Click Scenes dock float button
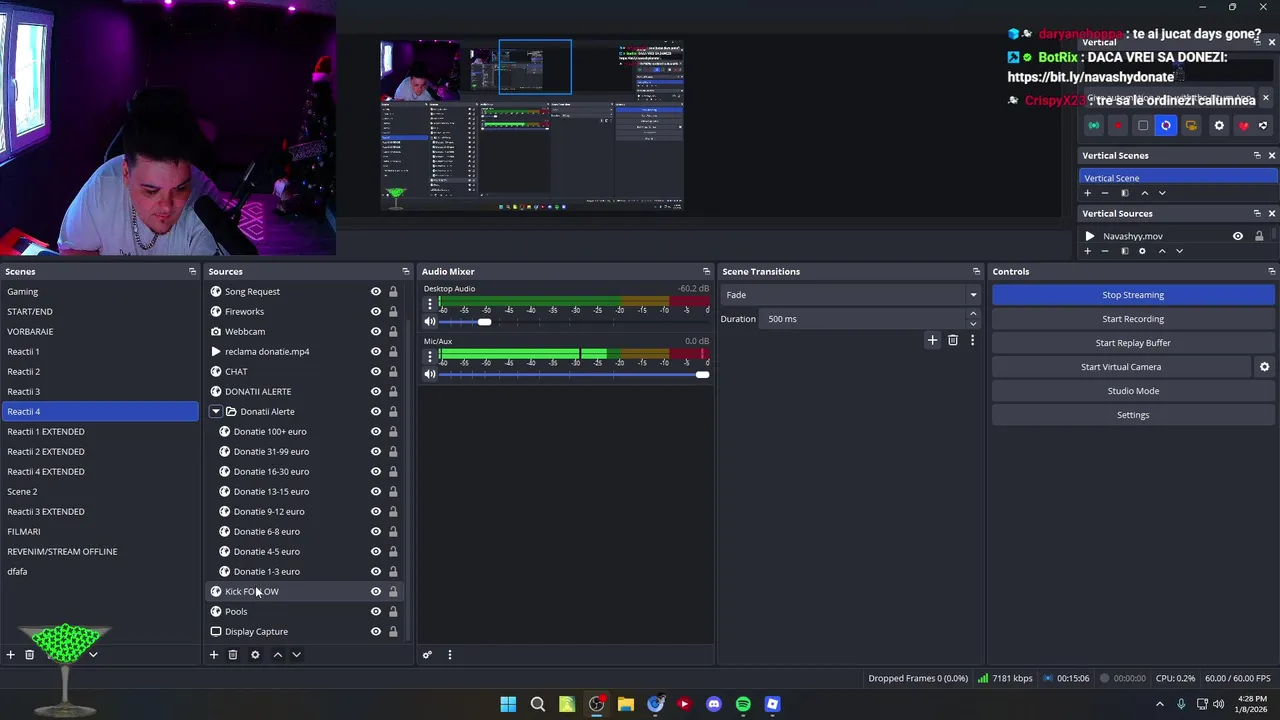This screenshot has width=1280, height=720. point(192,271)
